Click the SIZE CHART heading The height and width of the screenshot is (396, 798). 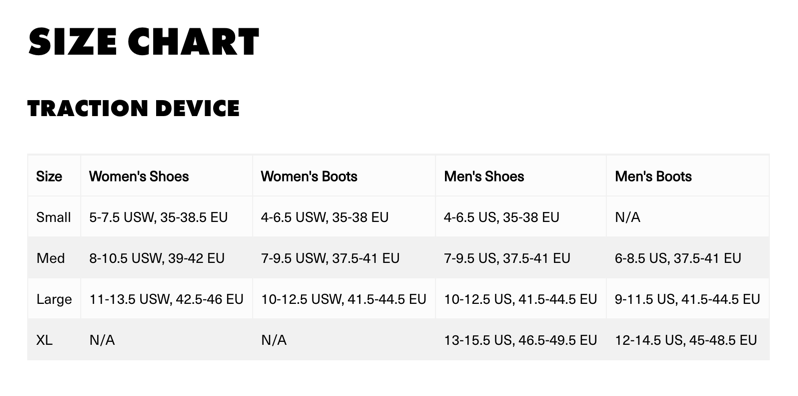click(x=144, y=42)
